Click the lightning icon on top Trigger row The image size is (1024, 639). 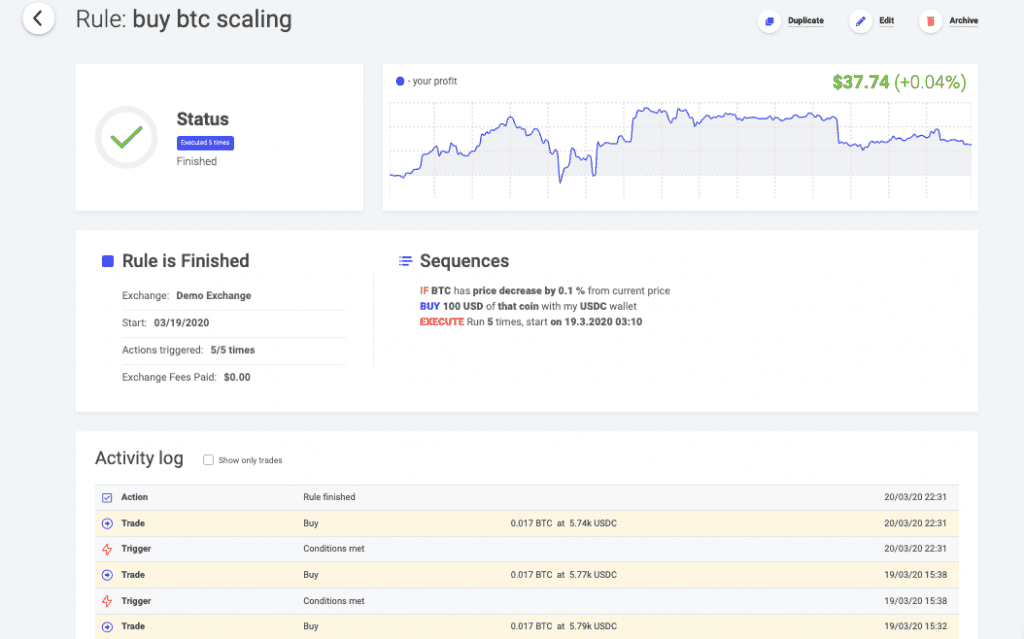pyautogui.click(x=107, y=548)
